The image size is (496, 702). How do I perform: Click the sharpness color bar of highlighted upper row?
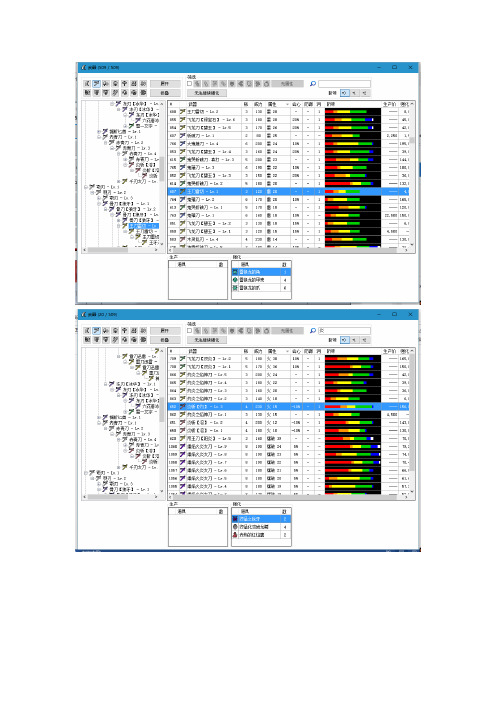[353, 192]
